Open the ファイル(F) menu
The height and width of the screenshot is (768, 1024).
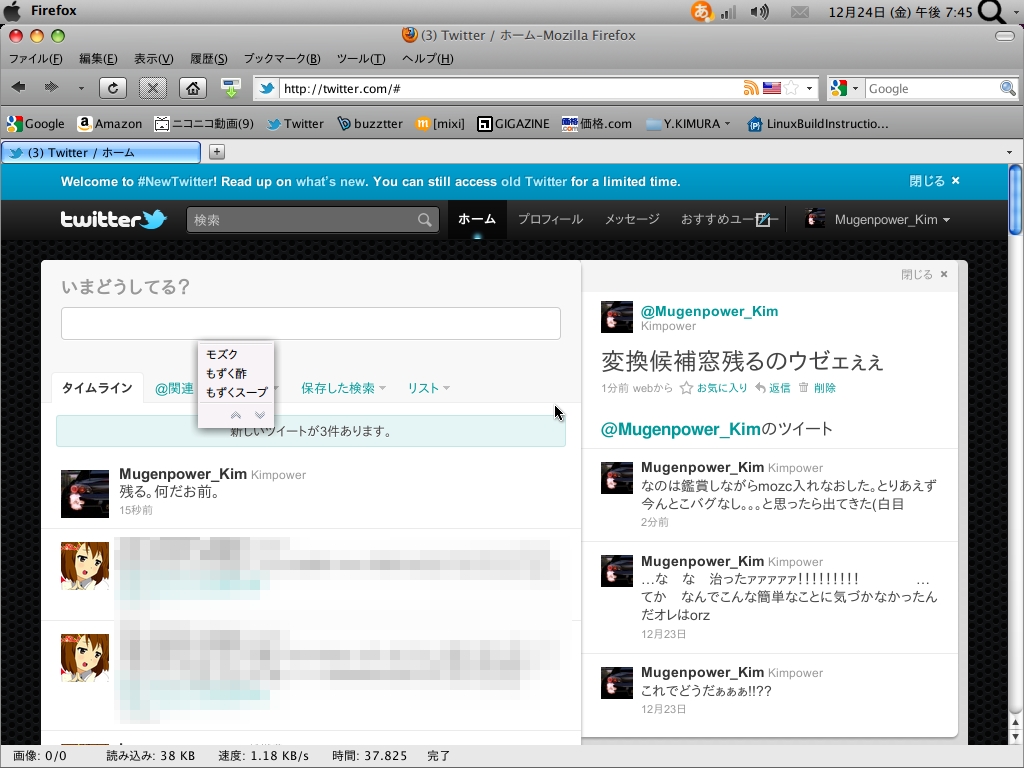coord(35,59)
